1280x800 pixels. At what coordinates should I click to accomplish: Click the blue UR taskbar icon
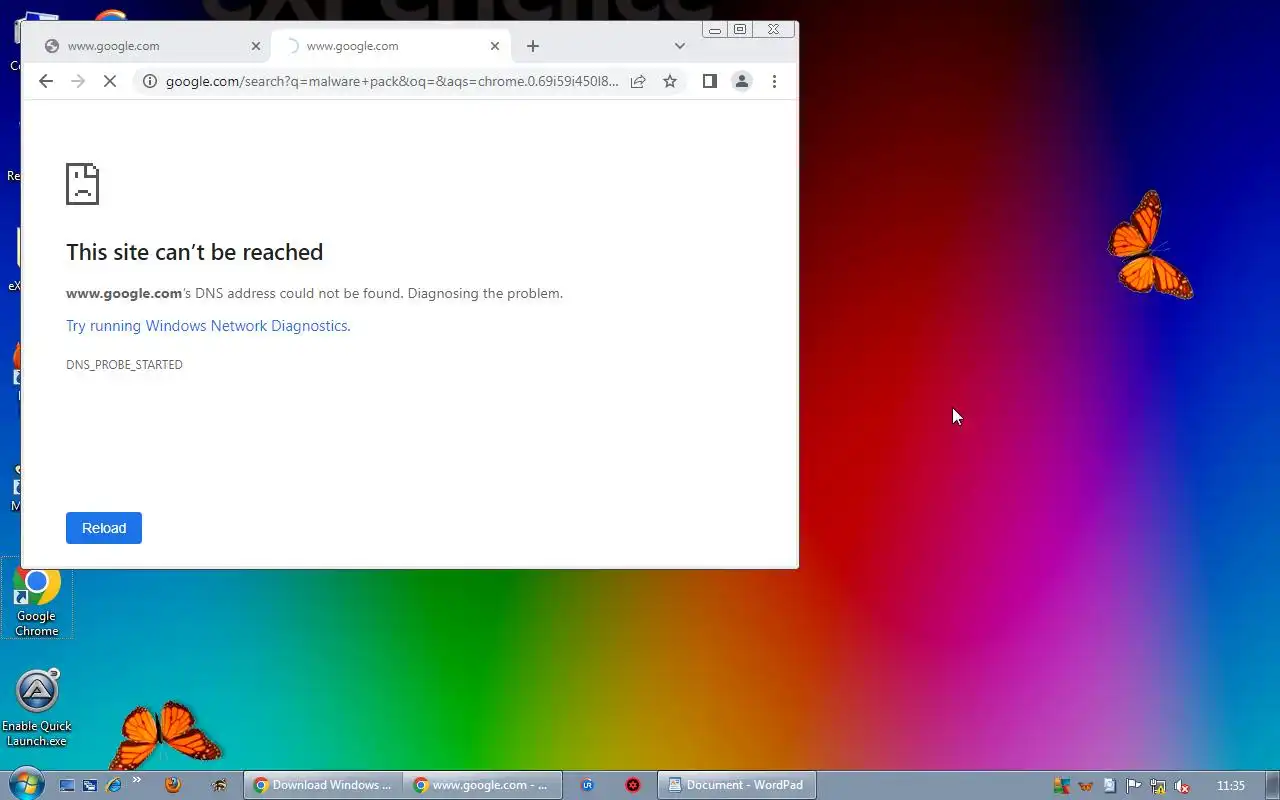point(587,785)
